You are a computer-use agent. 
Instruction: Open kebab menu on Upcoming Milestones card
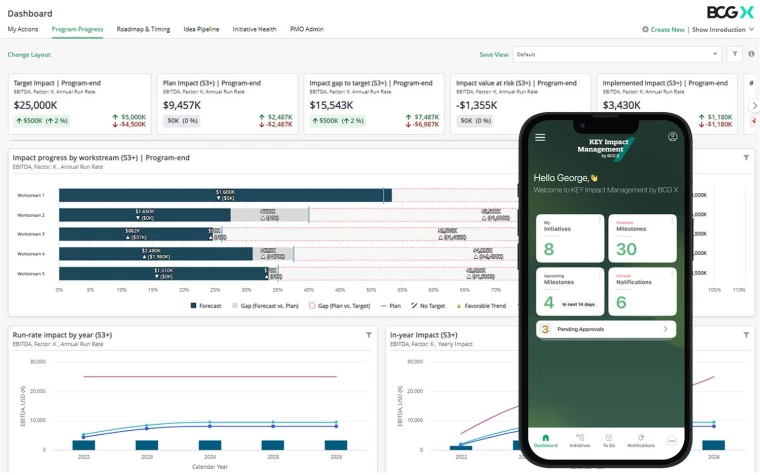[599, 274]
